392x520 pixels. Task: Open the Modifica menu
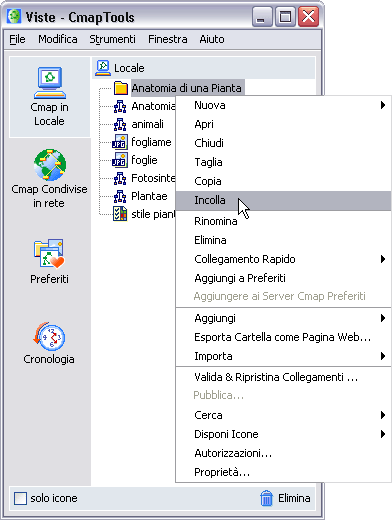coord(58,39)
